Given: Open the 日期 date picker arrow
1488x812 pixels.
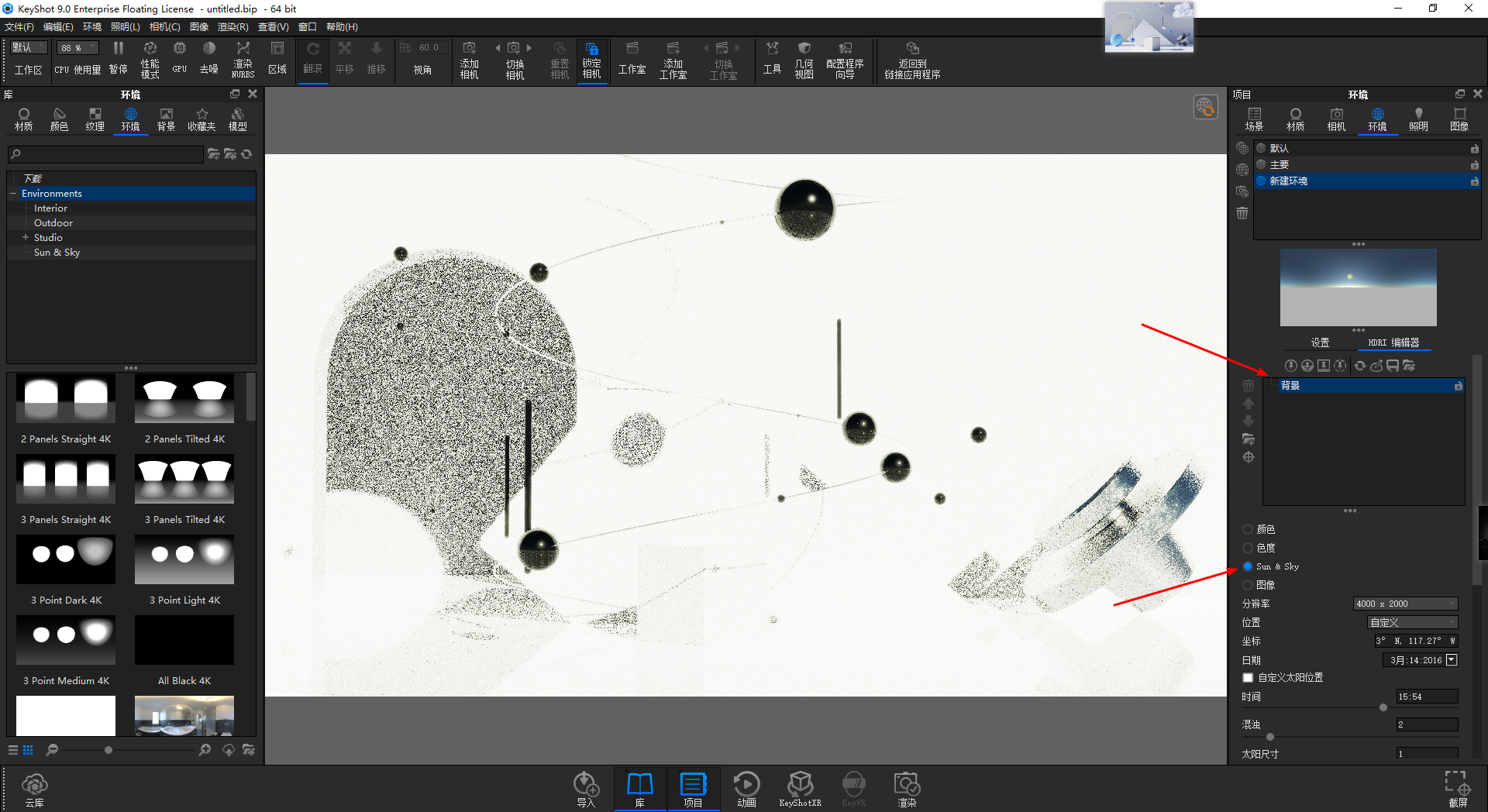Looking at the screenshot, I should 1452,660.
